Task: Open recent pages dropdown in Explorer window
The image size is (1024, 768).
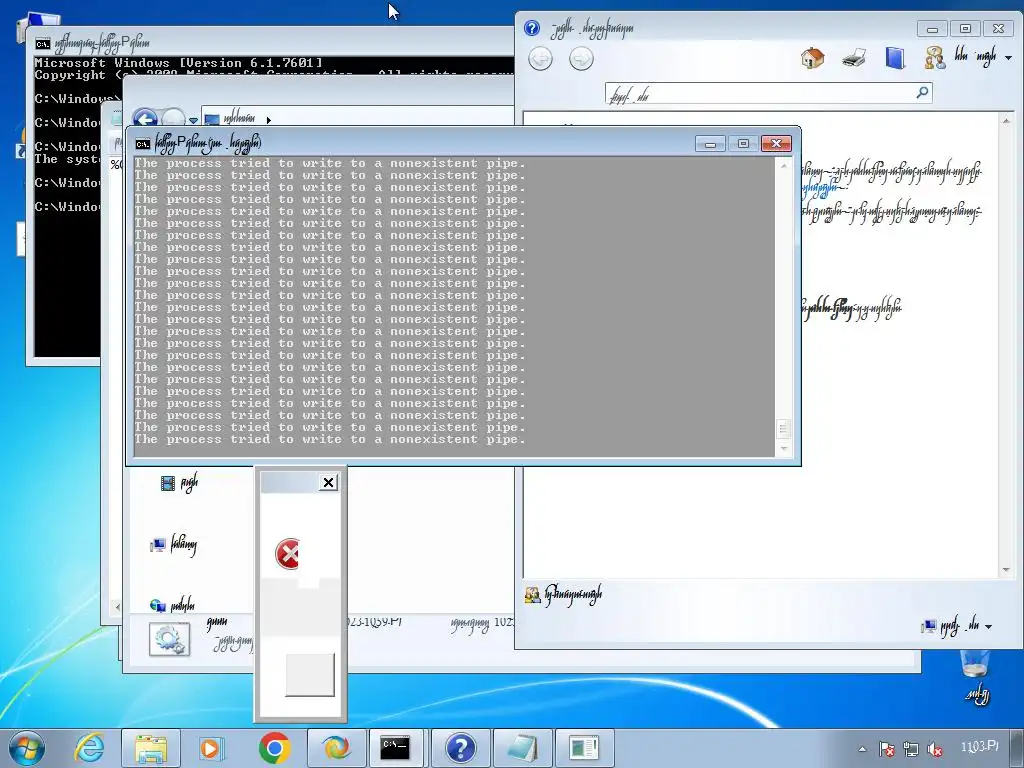Action: click(193, 121)
